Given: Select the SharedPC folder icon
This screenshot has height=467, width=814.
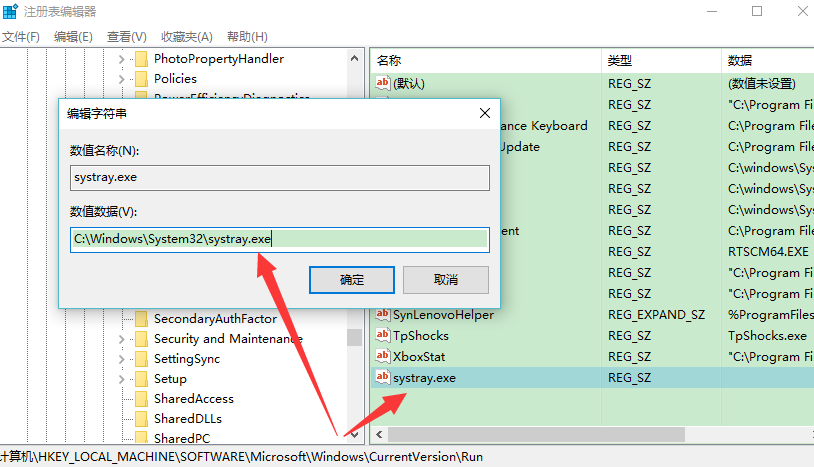Looking at the screenshot, I should click(x=141, y=437).
